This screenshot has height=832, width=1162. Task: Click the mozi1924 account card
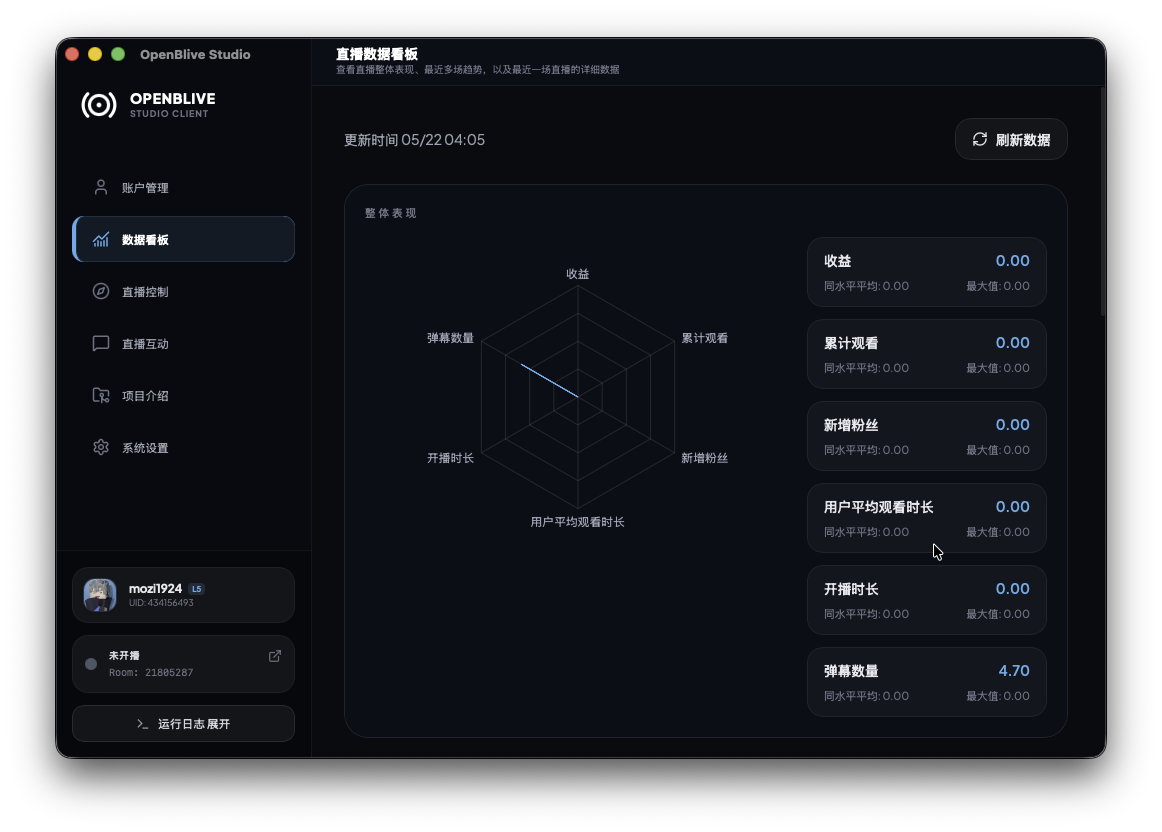click(183, 595)
